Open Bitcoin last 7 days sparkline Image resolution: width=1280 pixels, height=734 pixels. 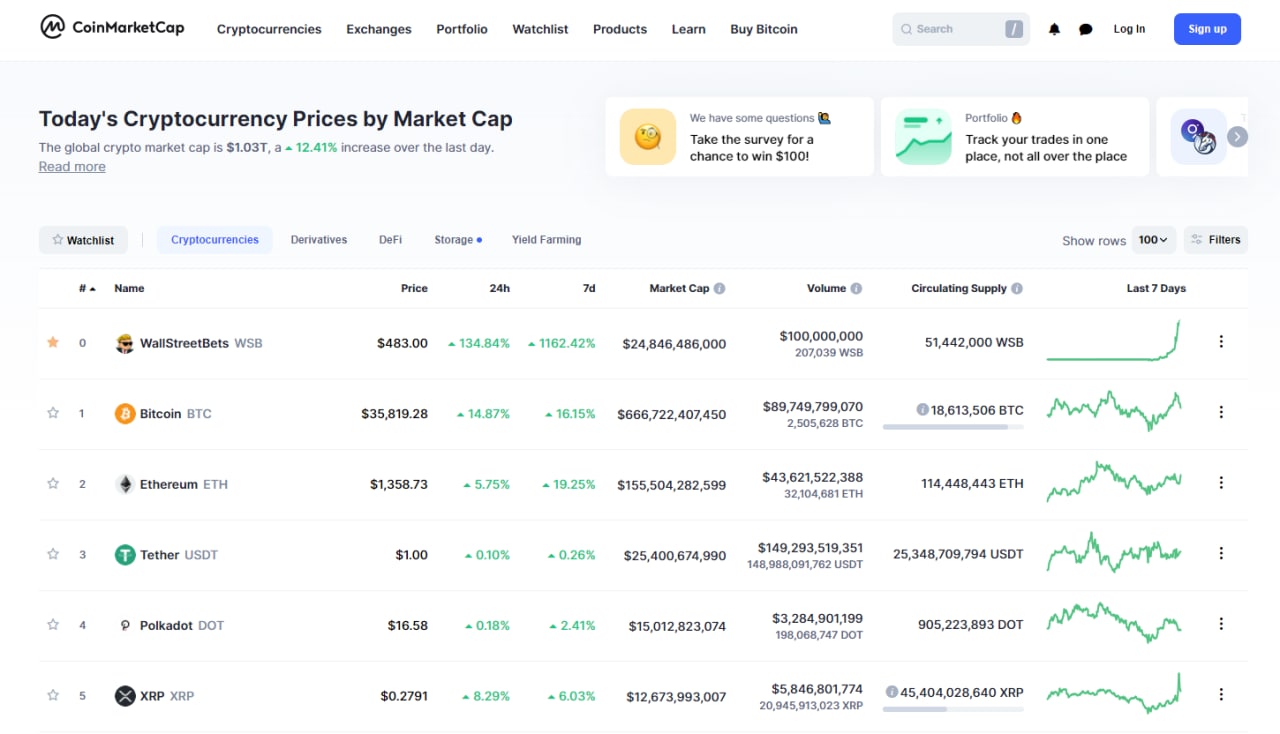pos(1114,410)
